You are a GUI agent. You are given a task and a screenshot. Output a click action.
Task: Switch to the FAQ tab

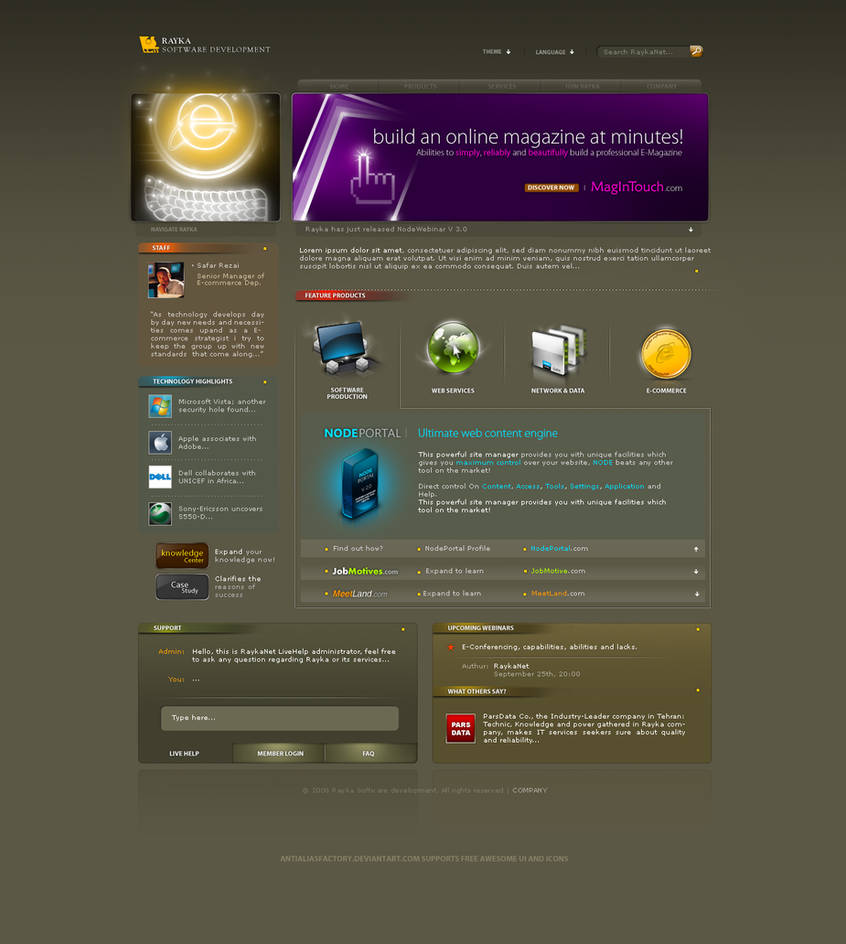[x=369, y=754]
